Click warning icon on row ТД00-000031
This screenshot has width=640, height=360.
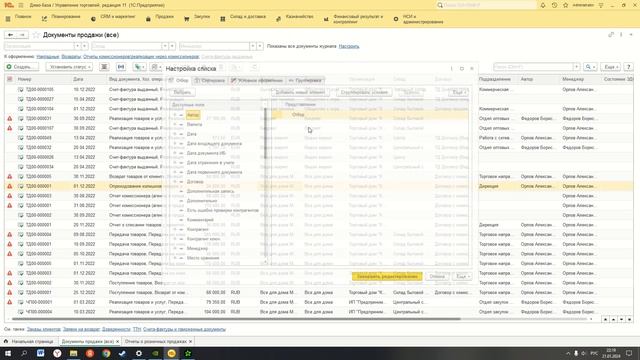tap(10, 118)
